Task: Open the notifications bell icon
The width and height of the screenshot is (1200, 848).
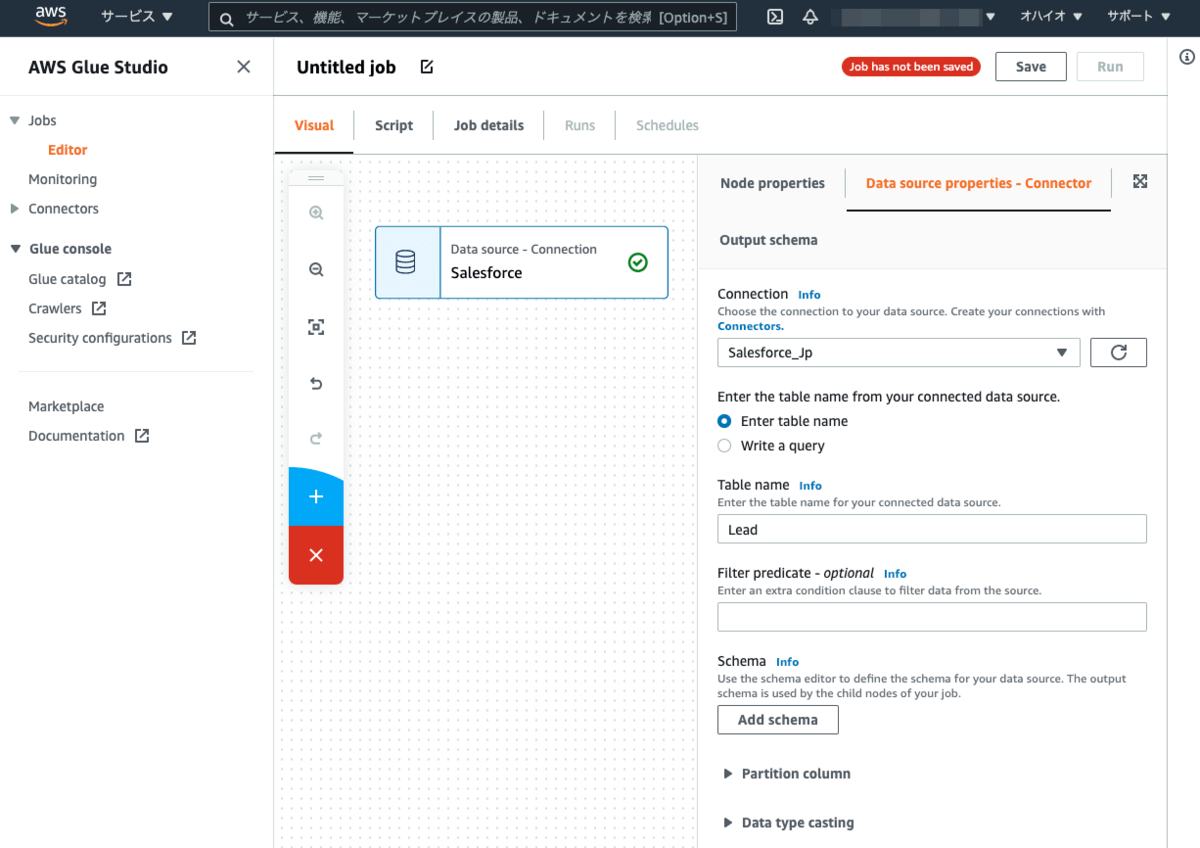Action: click(x=810, y=17)
